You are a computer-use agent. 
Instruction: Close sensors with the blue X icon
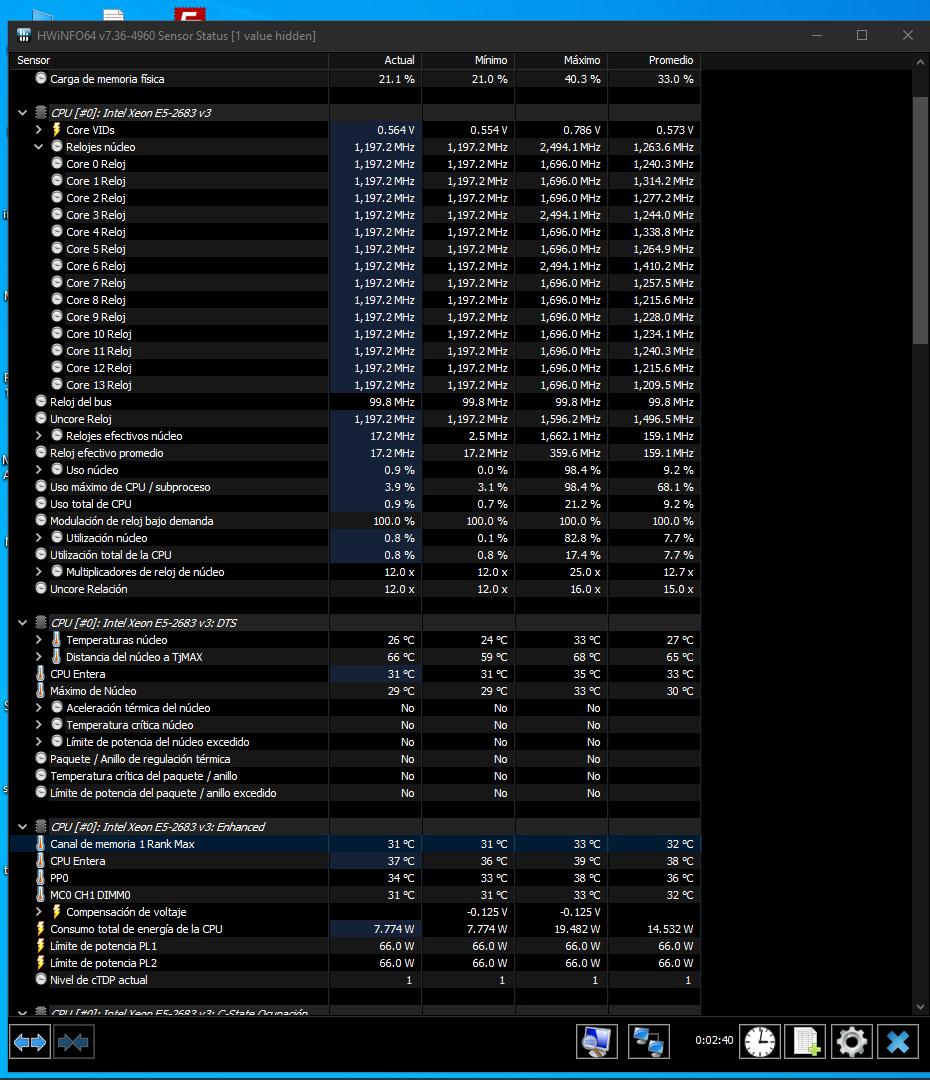[x=898, y=1041]
